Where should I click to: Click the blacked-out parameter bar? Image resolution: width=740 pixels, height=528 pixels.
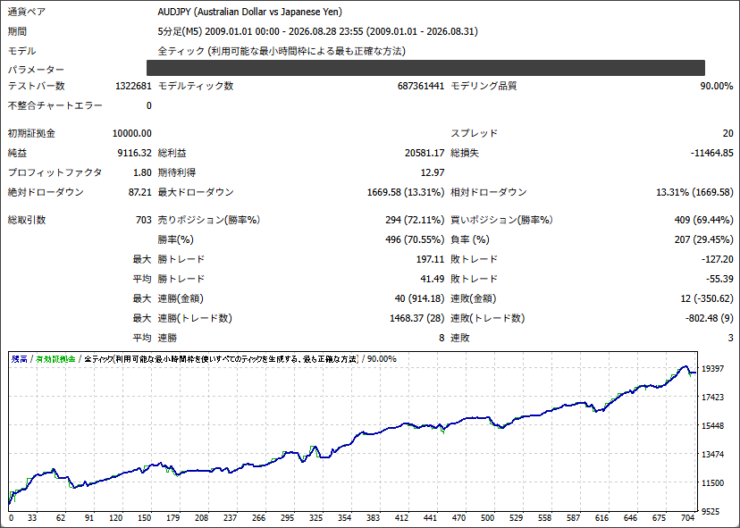click(x=426, y=68)
